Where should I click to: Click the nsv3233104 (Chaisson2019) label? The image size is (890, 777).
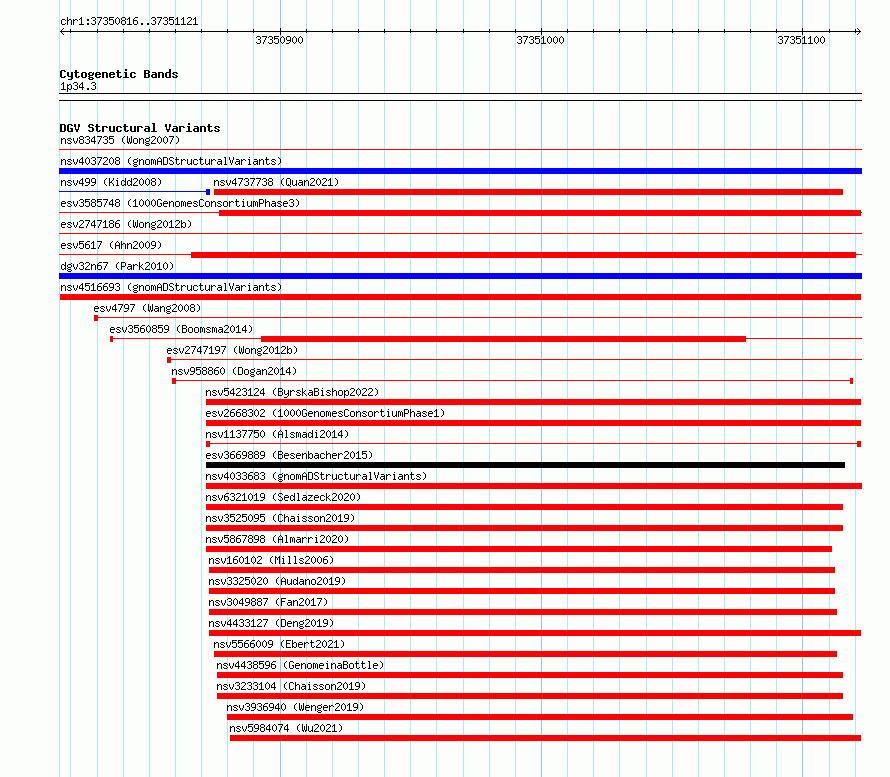[x=291, y=686]
